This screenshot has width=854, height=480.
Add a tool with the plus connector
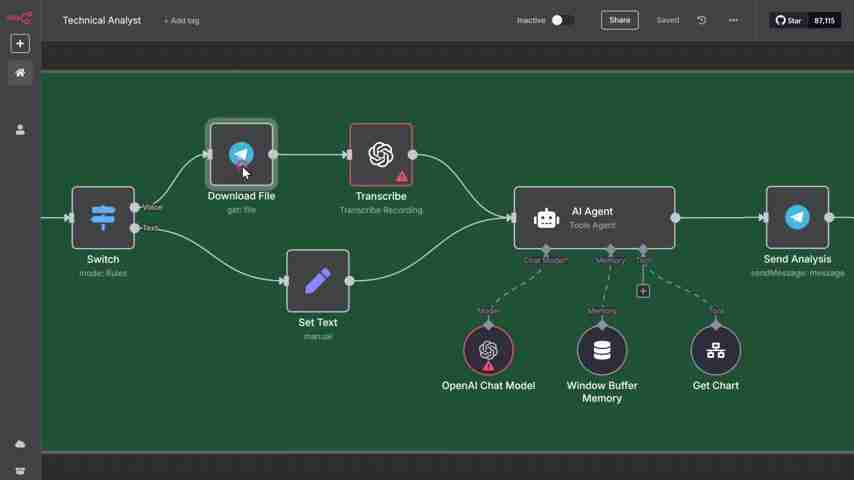point(643,291)
